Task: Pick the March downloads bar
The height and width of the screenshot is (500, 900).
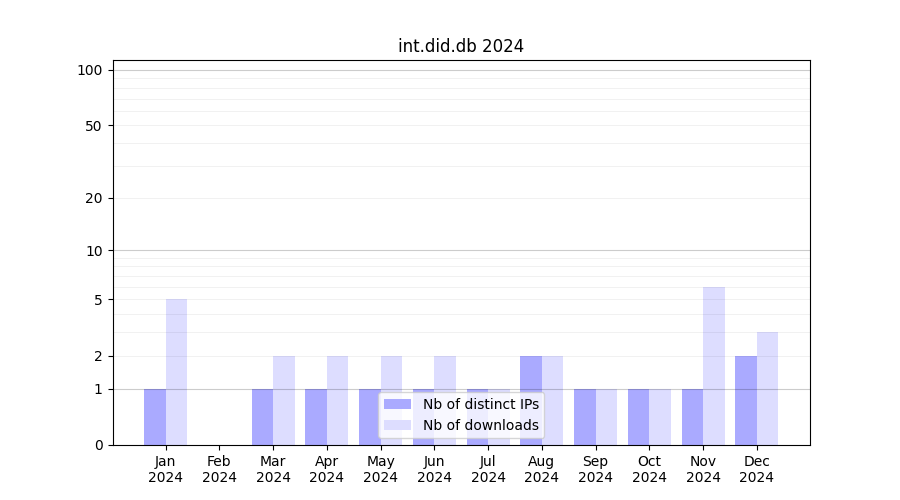Action: tap(284, 400)
